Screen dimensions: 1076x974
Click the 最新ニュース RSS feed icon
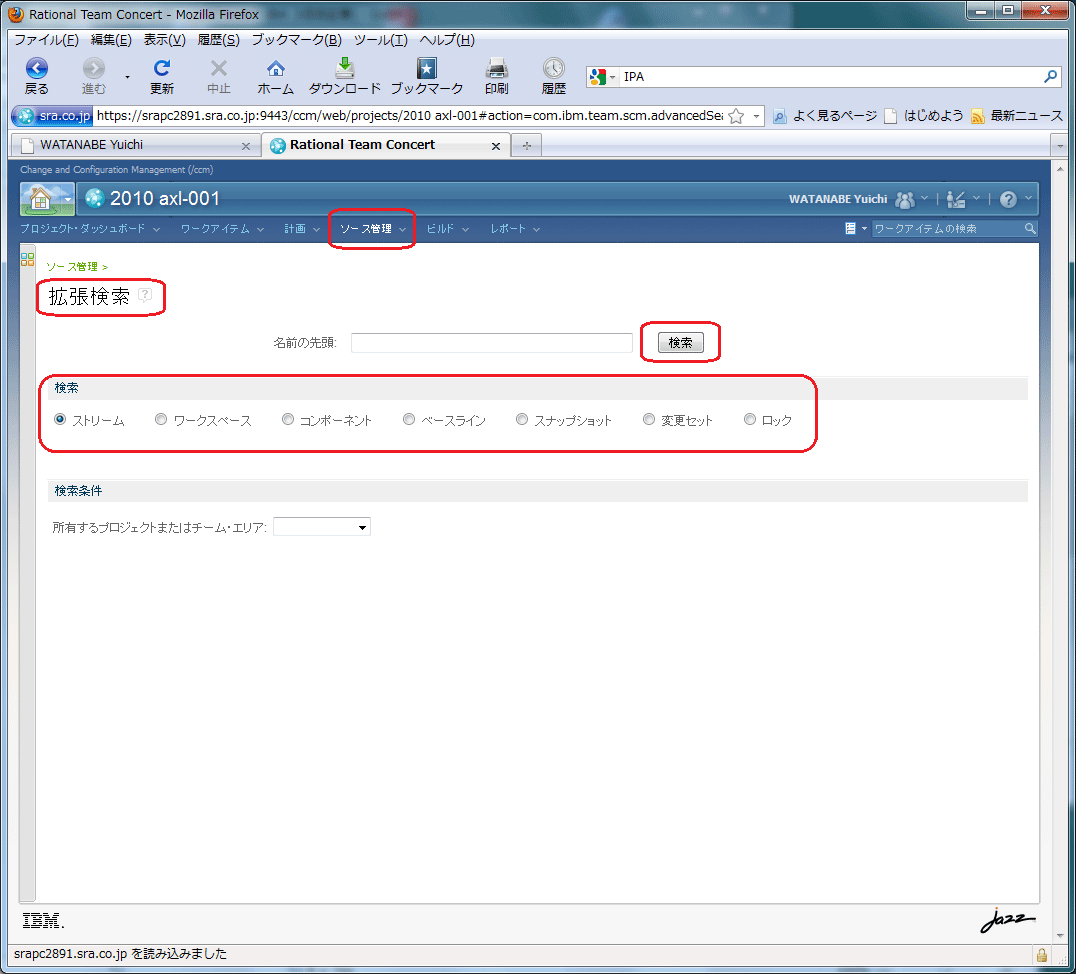tap(977, 116)
